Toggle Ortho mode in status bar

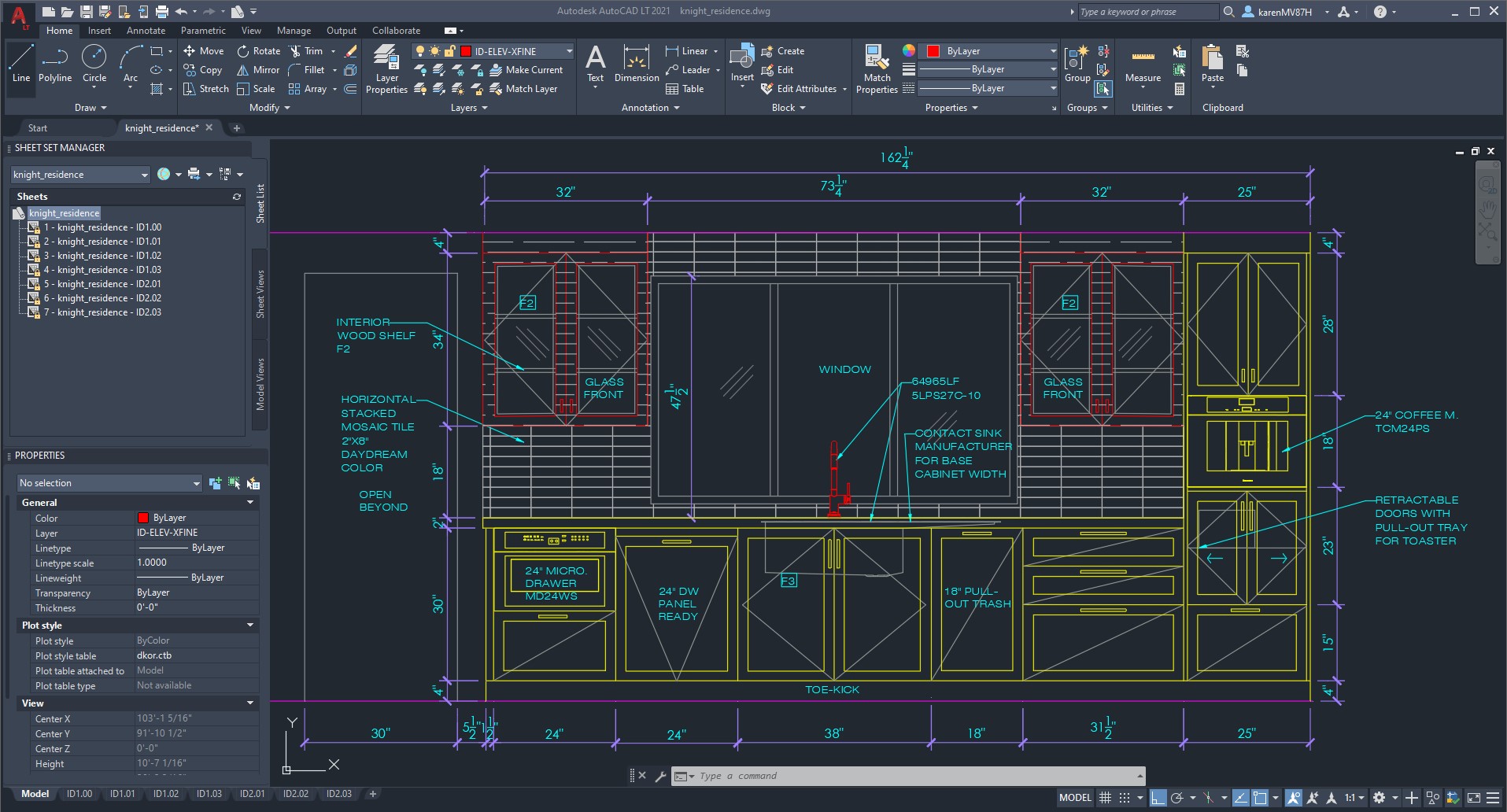click(1158, 798)
